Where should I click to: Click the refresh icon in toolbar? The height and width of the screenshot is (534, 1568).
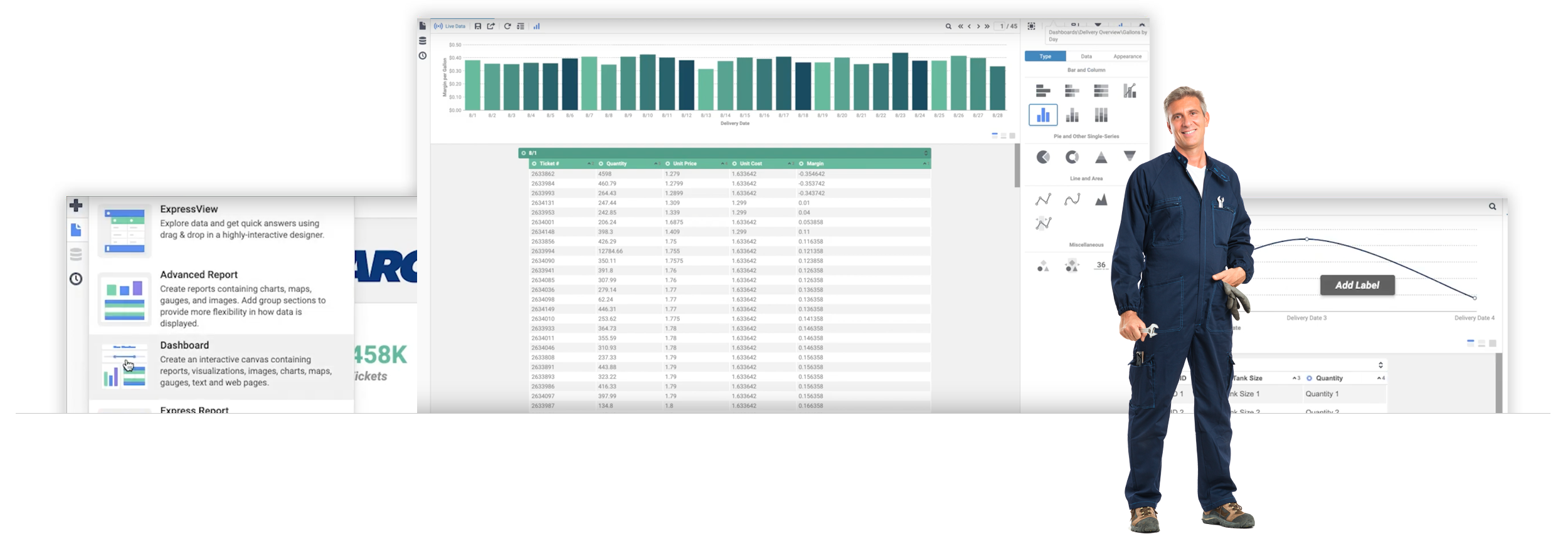tap(507, 26)
